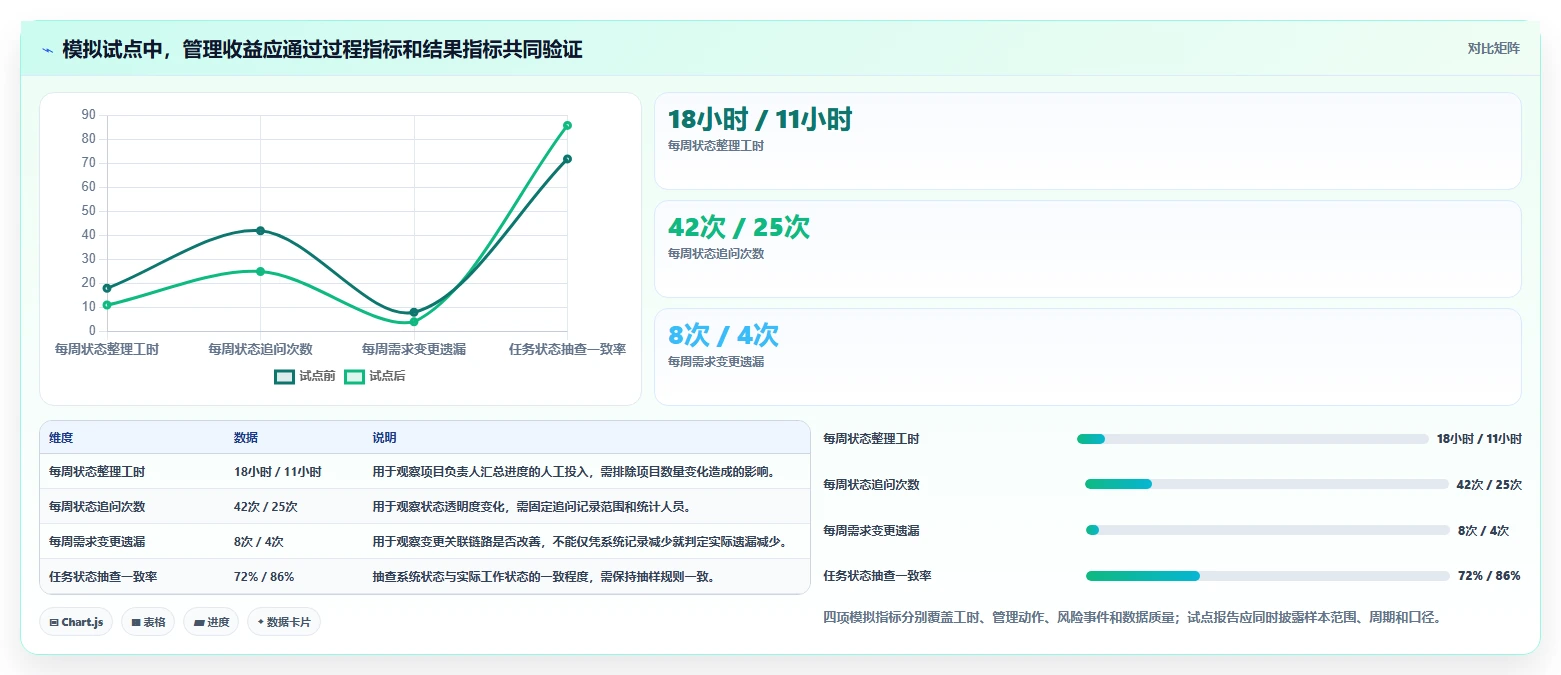Screen dimensions: 1561x675
Task: Click the large 42次 / 25次 card value
Action: [739, 228]
